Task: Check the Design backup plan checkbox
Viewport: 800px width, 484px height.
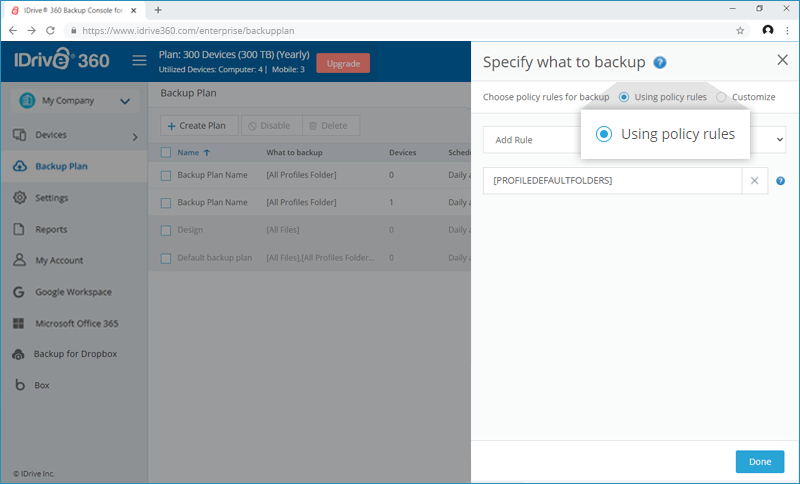Action: [166, 231]
